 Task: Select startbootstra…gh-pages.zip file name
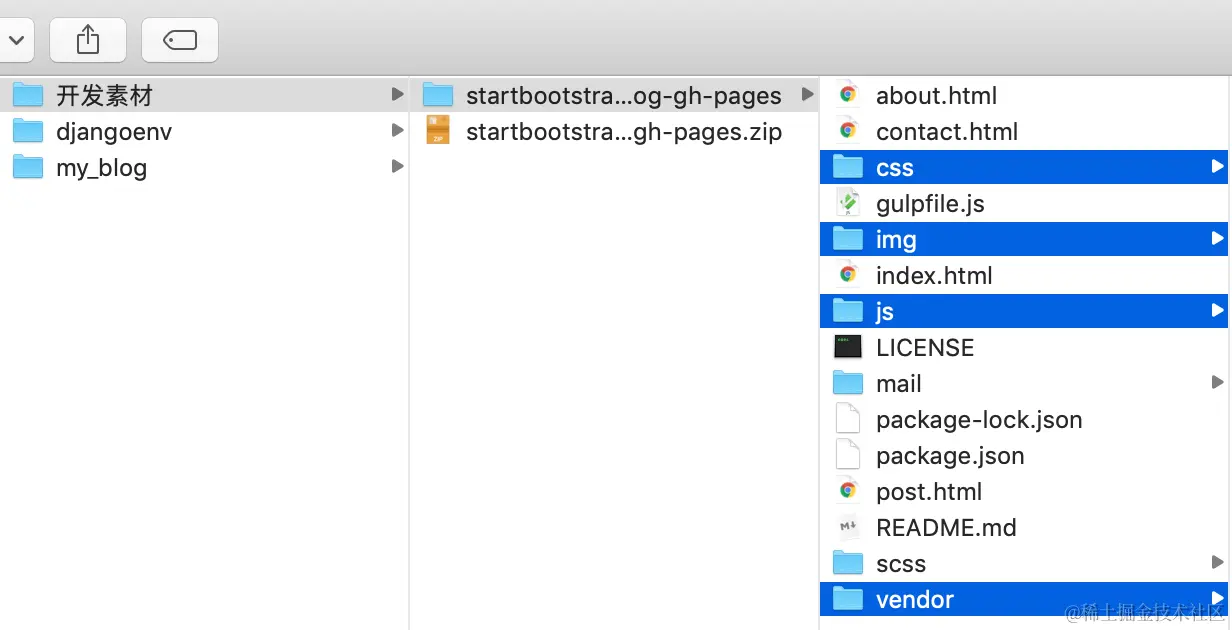[x=624, y=132]
